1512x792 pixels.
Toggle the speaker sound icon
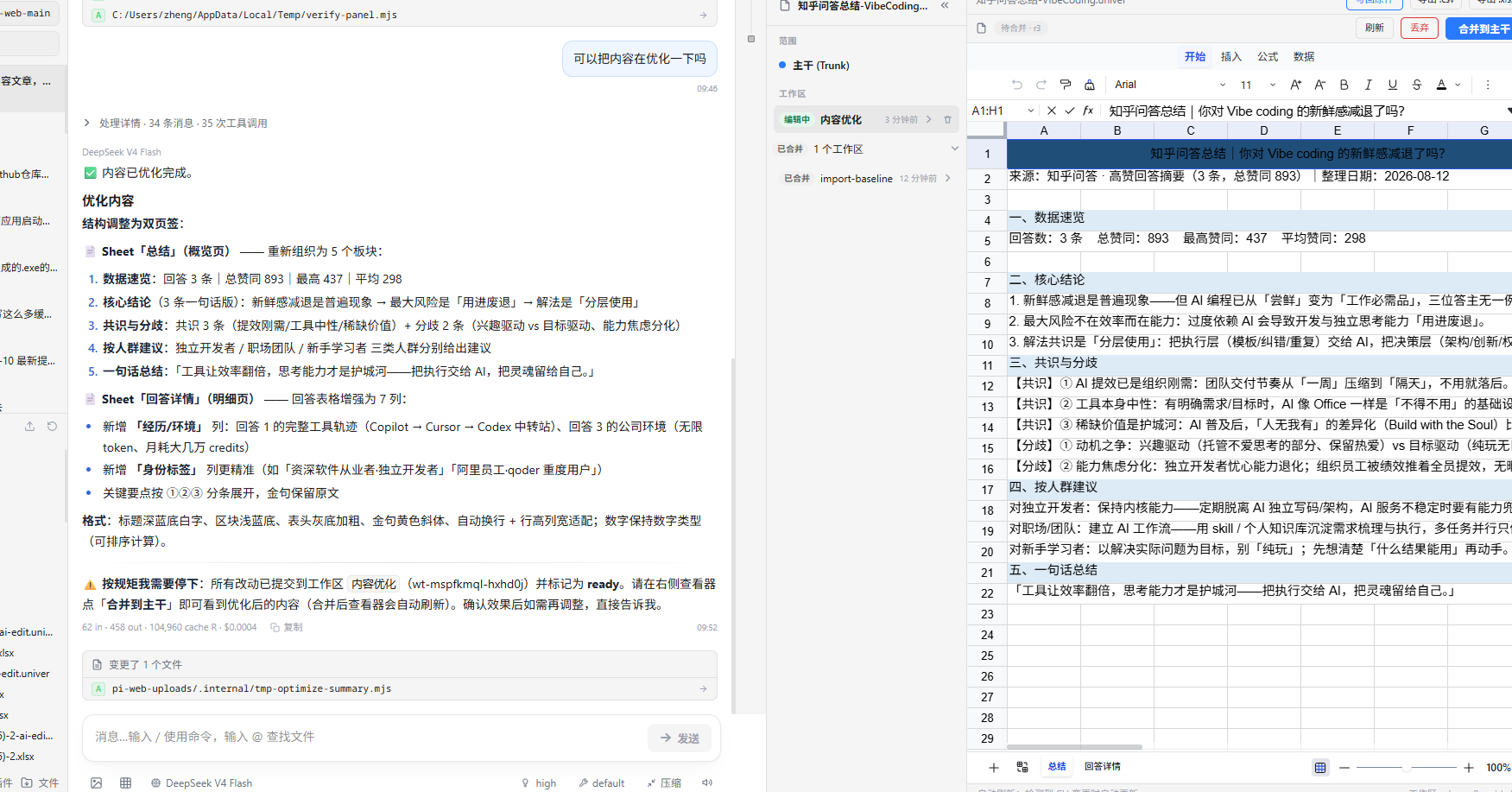707,783
